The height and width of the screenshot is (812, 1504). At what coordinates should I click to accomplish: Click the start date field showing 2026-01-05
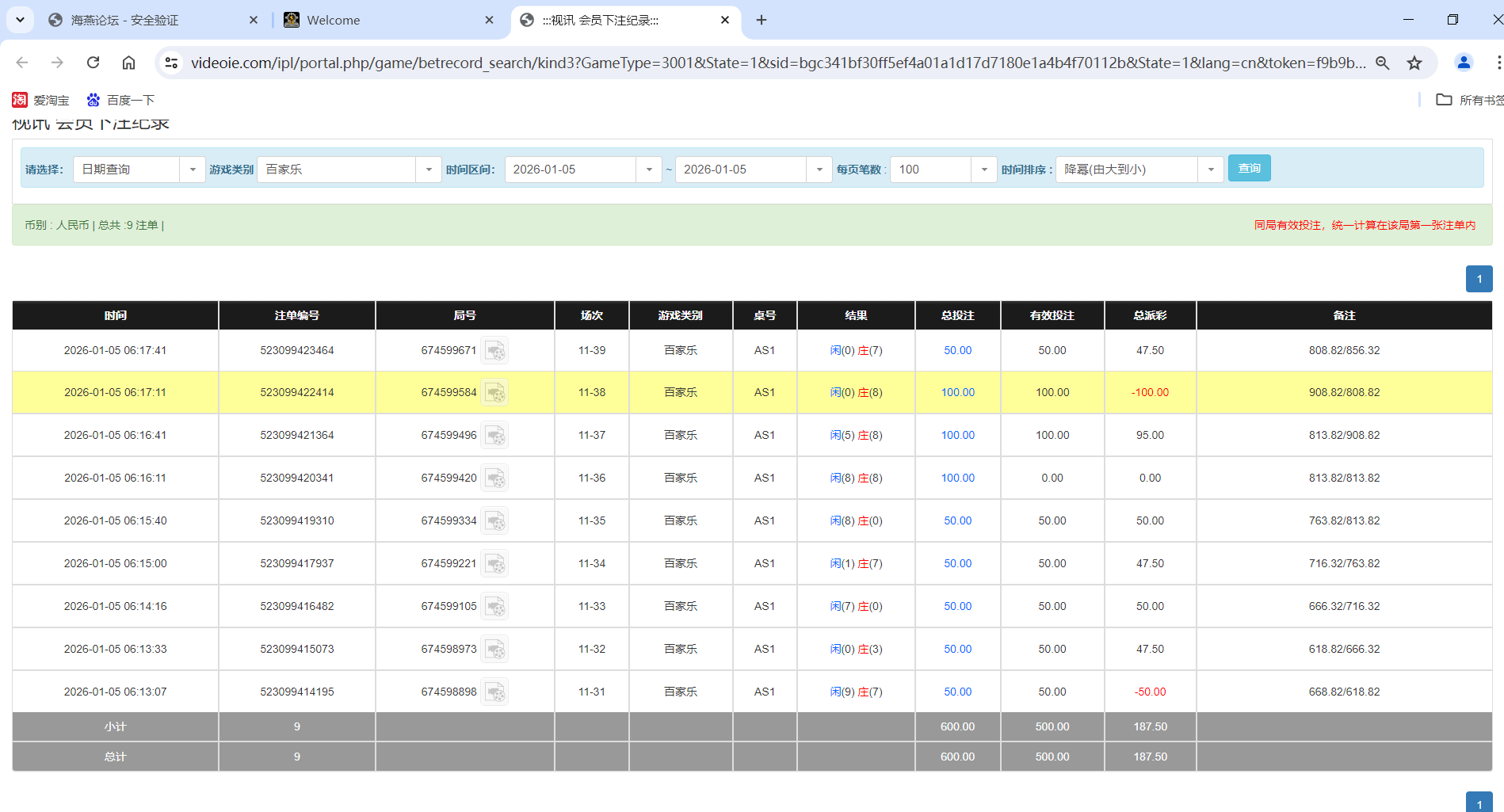(x=571, y=169)
